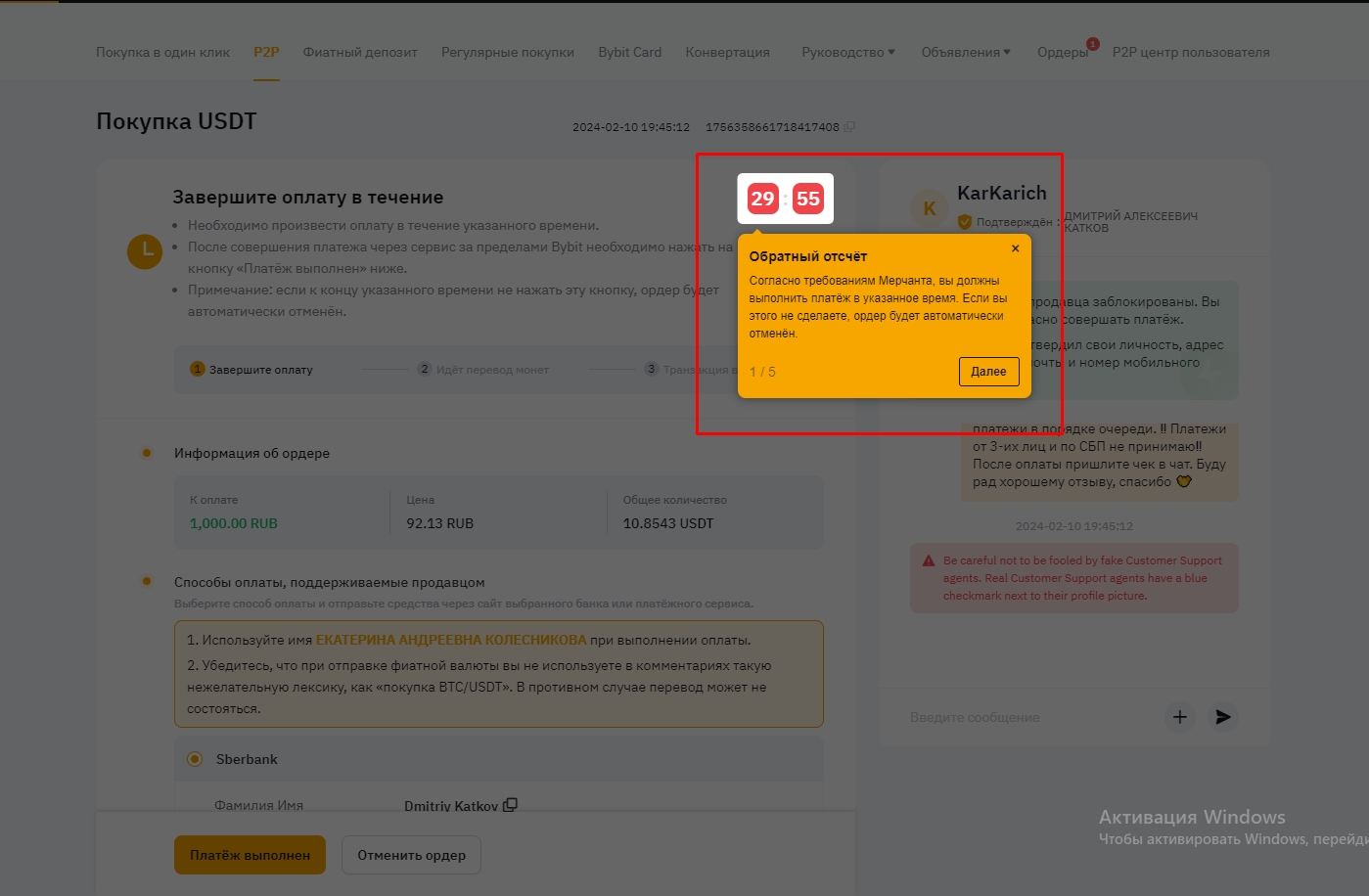Click step 2 Идёт перевод монет
The image size is (1369, 896).
(483, 369)
